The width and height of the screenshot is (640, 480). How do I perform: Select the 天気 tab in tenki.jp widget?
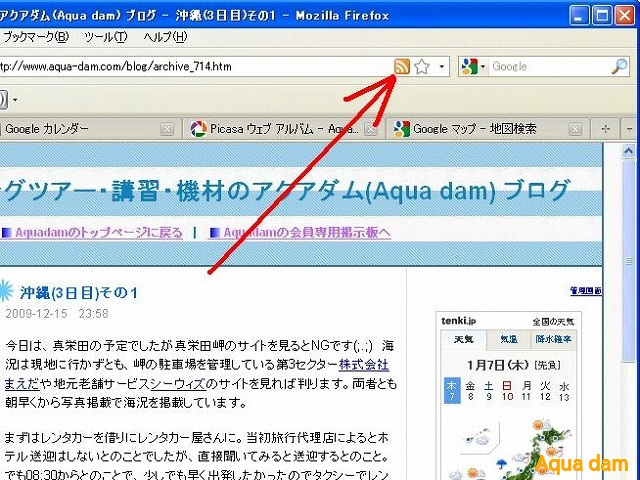[464, 340]
